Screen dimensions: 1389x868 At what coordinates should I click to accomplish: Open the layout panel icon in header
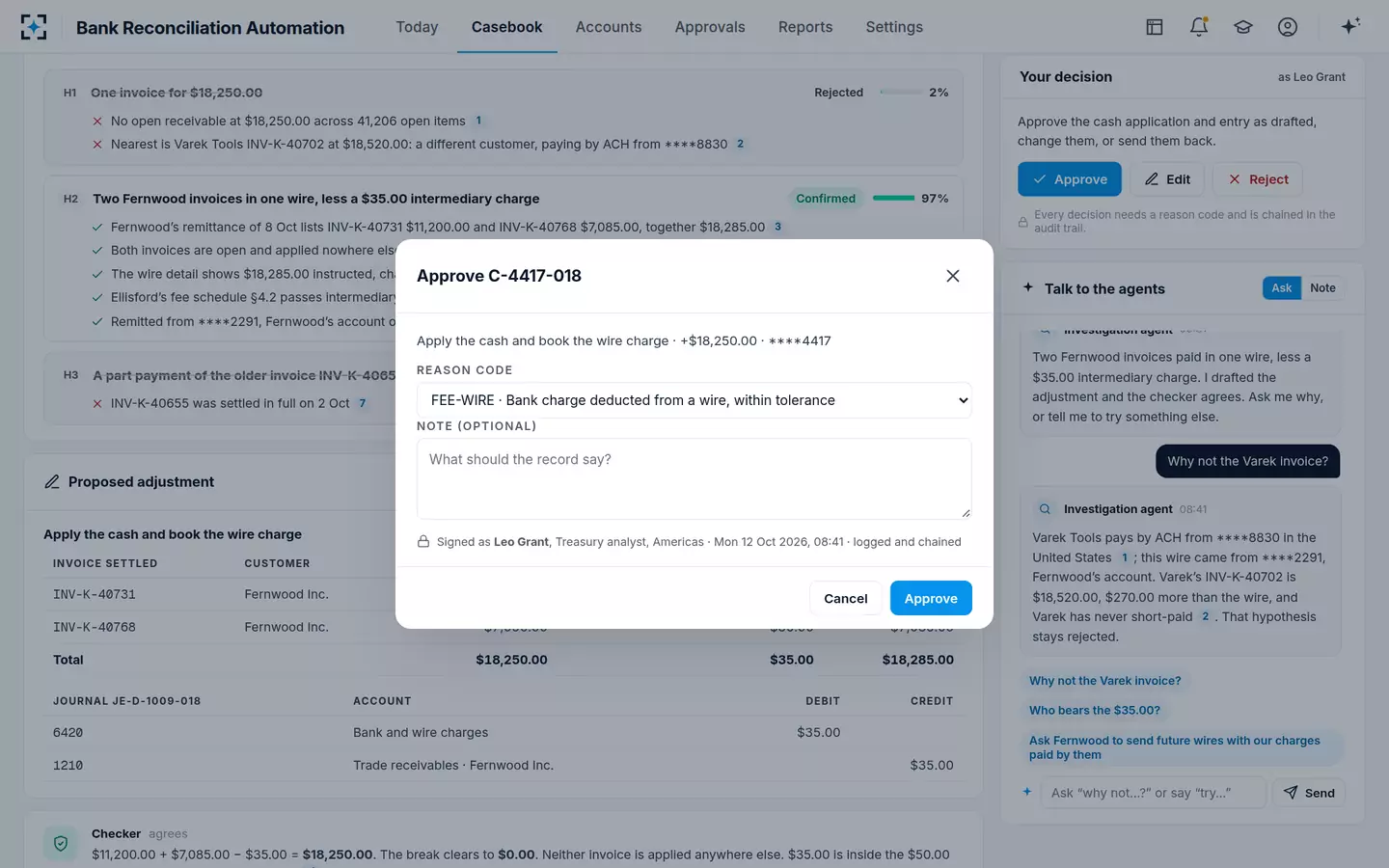(1155, 27)
